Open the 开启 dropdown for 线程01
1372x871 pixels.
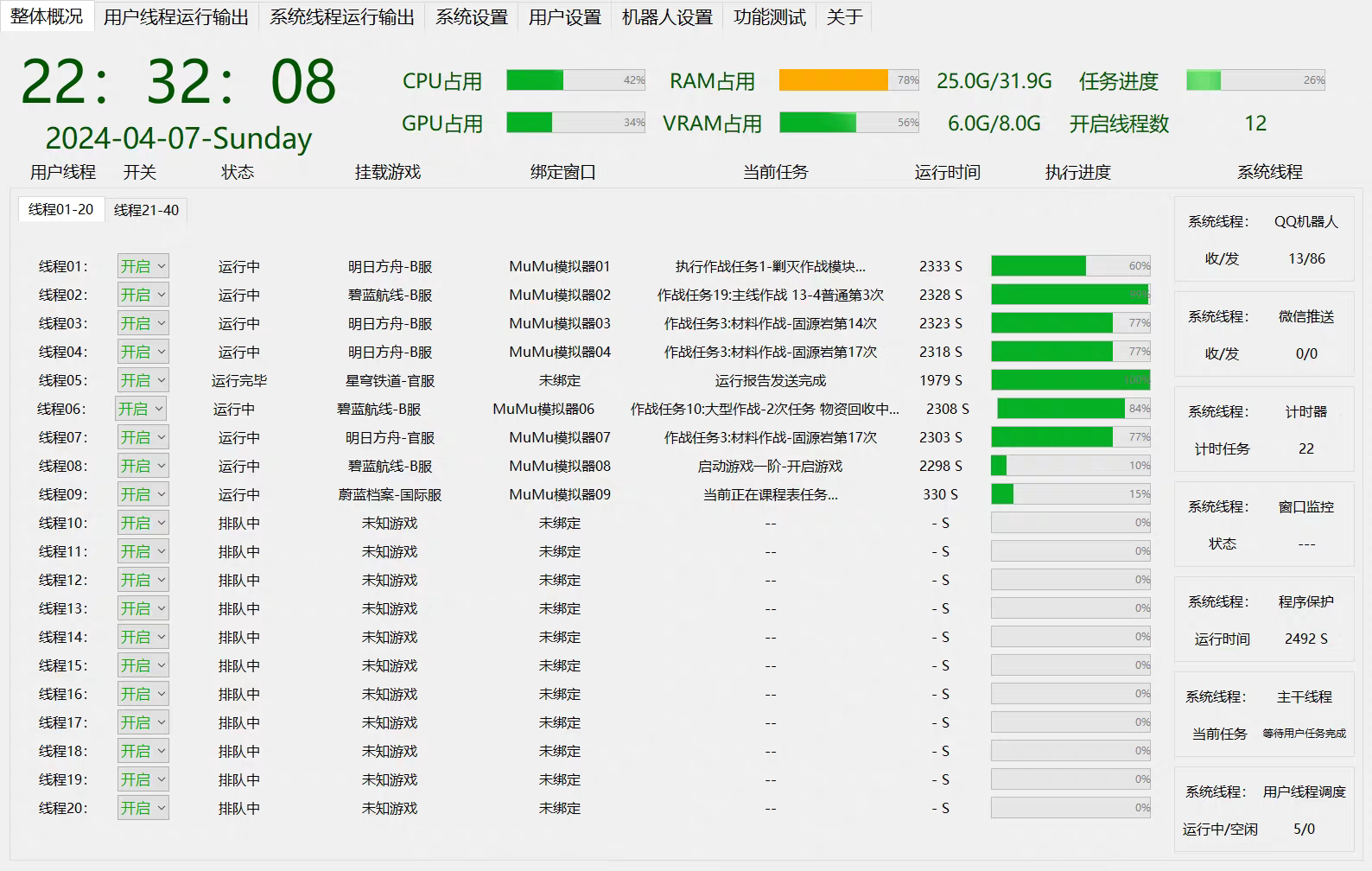(x=143, y=266)
